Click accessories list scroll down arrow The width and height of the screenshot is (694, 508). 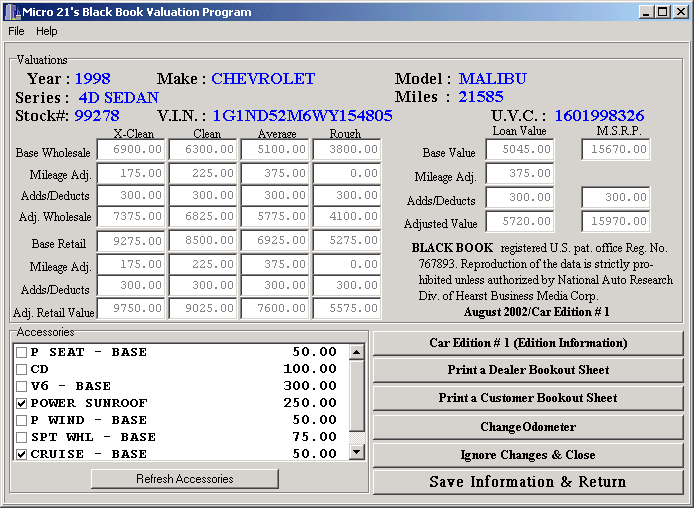click(x=357, y=452)
